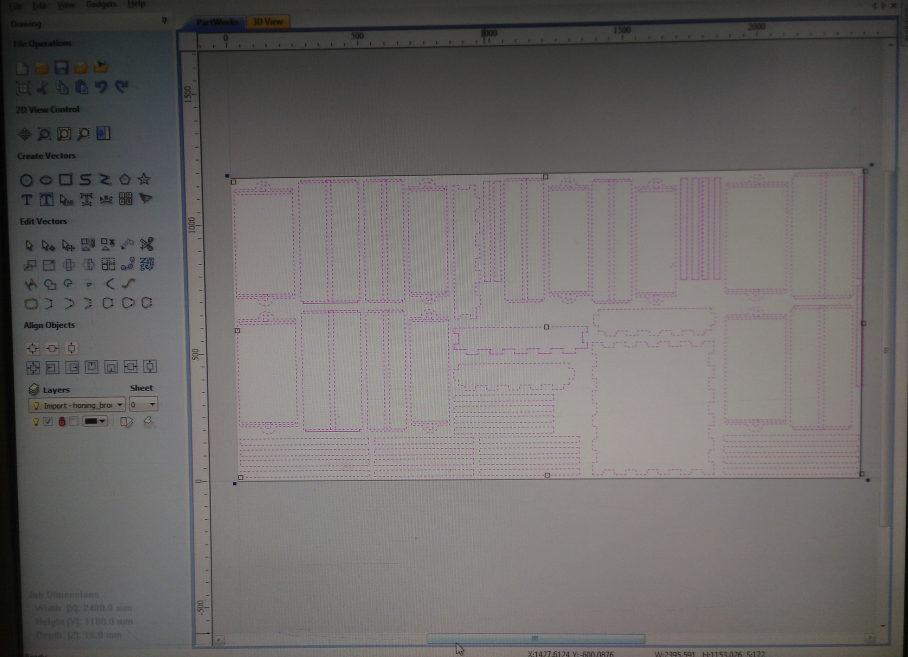Click Text on a Curve tool
This screenshot has height=657, width=908.
[106, 199]
